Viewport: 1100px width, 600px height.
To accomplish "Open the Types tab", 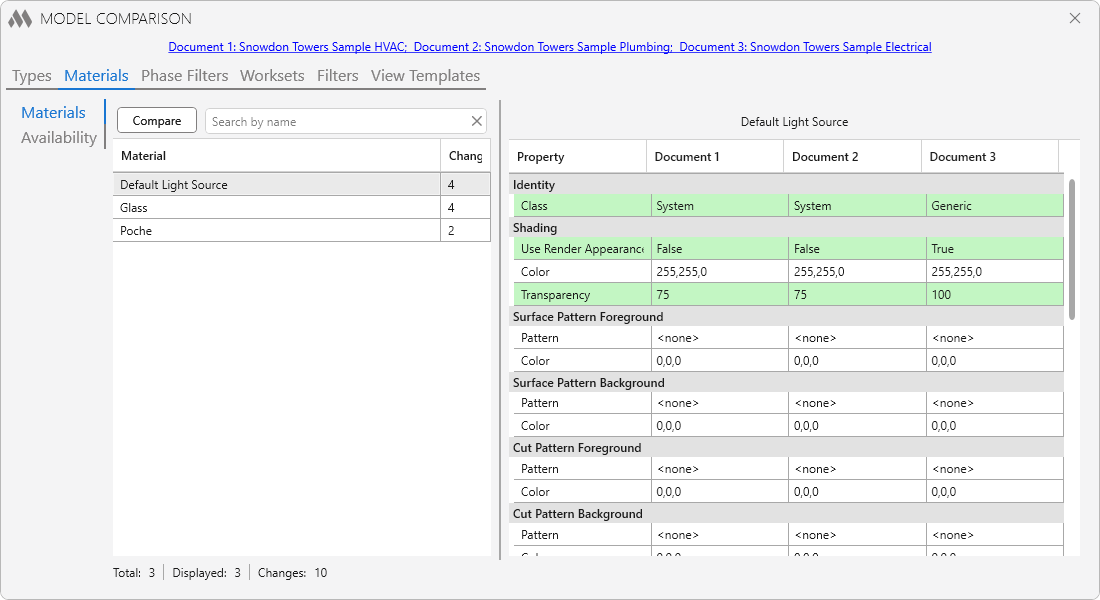I will click(x=32, y=76).
